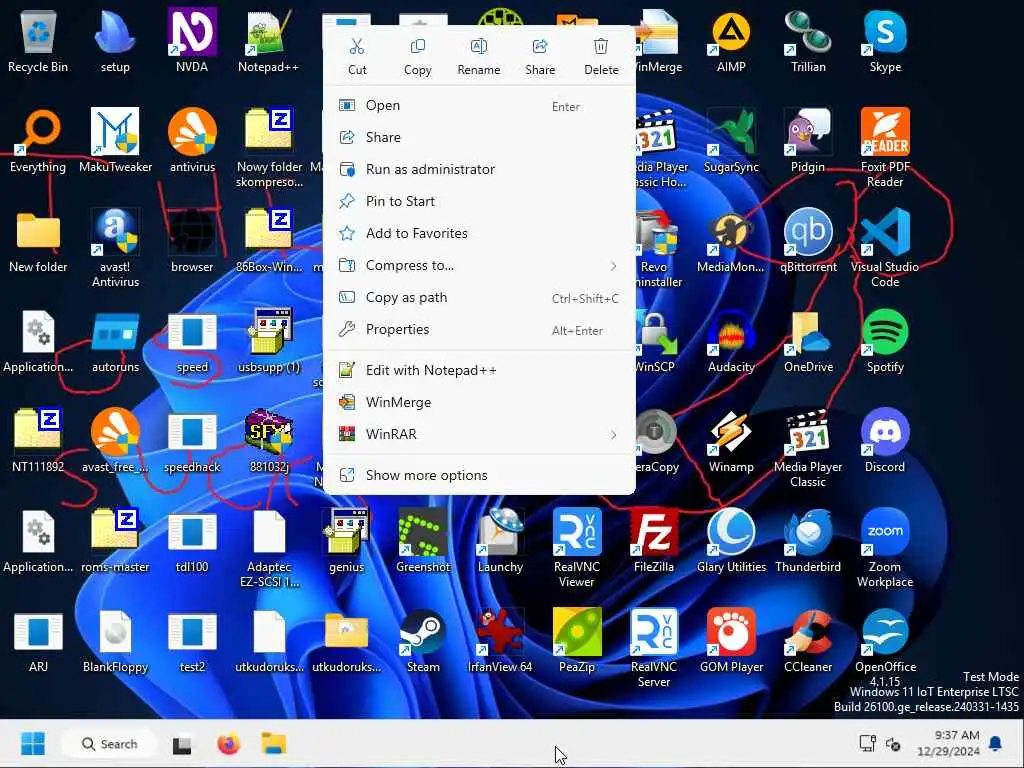
Task: Open Task View from the taskbar
Action: 182,743
